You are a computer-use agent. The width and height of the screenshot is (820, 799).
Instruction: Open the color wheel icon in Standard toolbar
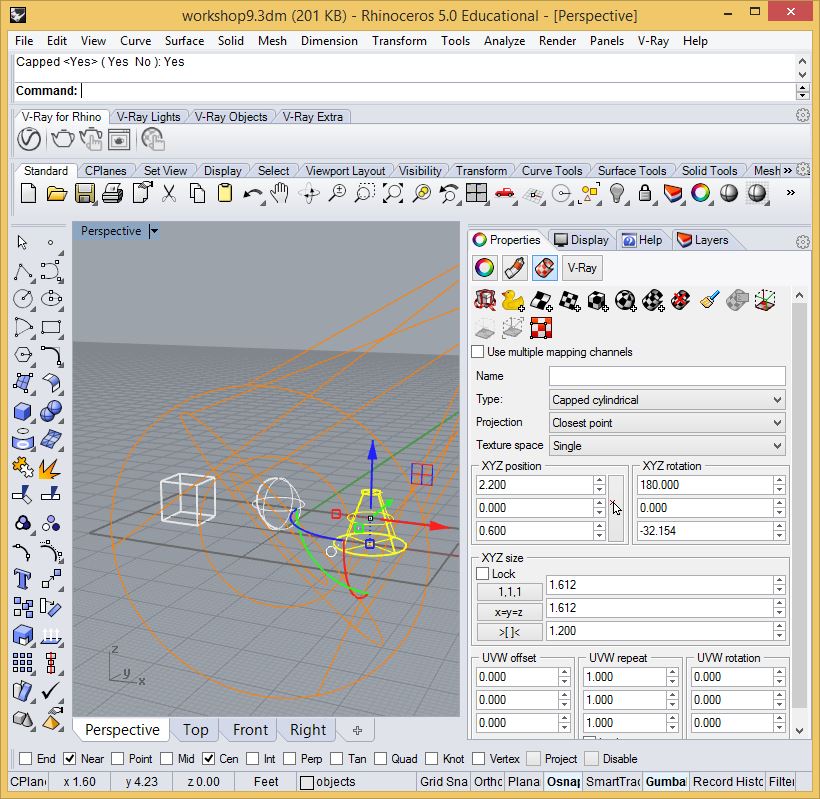click(x=701, y=193)
